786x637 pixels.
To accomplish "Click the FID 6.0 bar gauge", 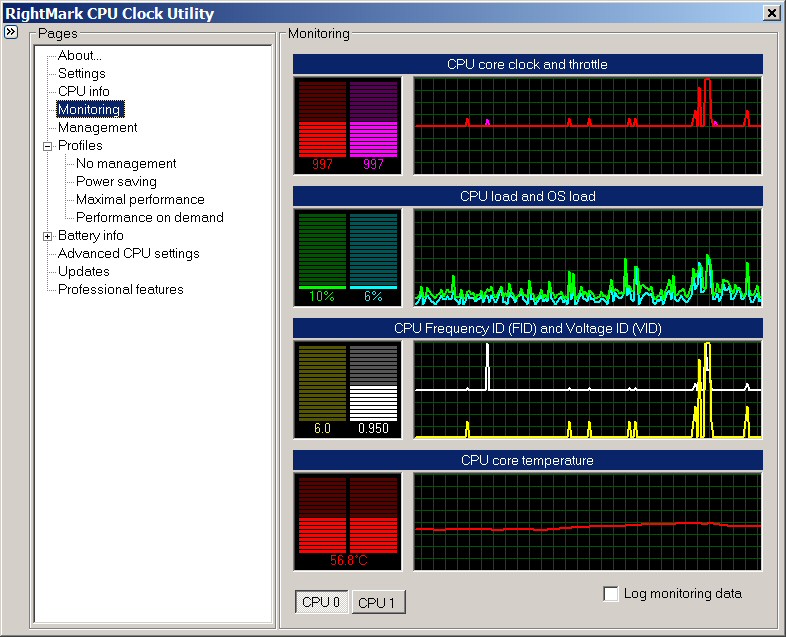I will click(322, 383).
